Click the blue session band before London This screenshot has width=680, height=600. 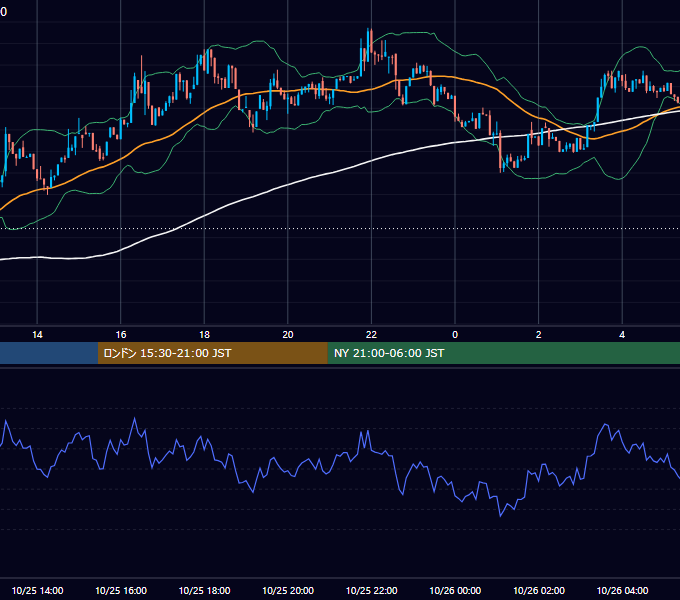tap(49, 353)
